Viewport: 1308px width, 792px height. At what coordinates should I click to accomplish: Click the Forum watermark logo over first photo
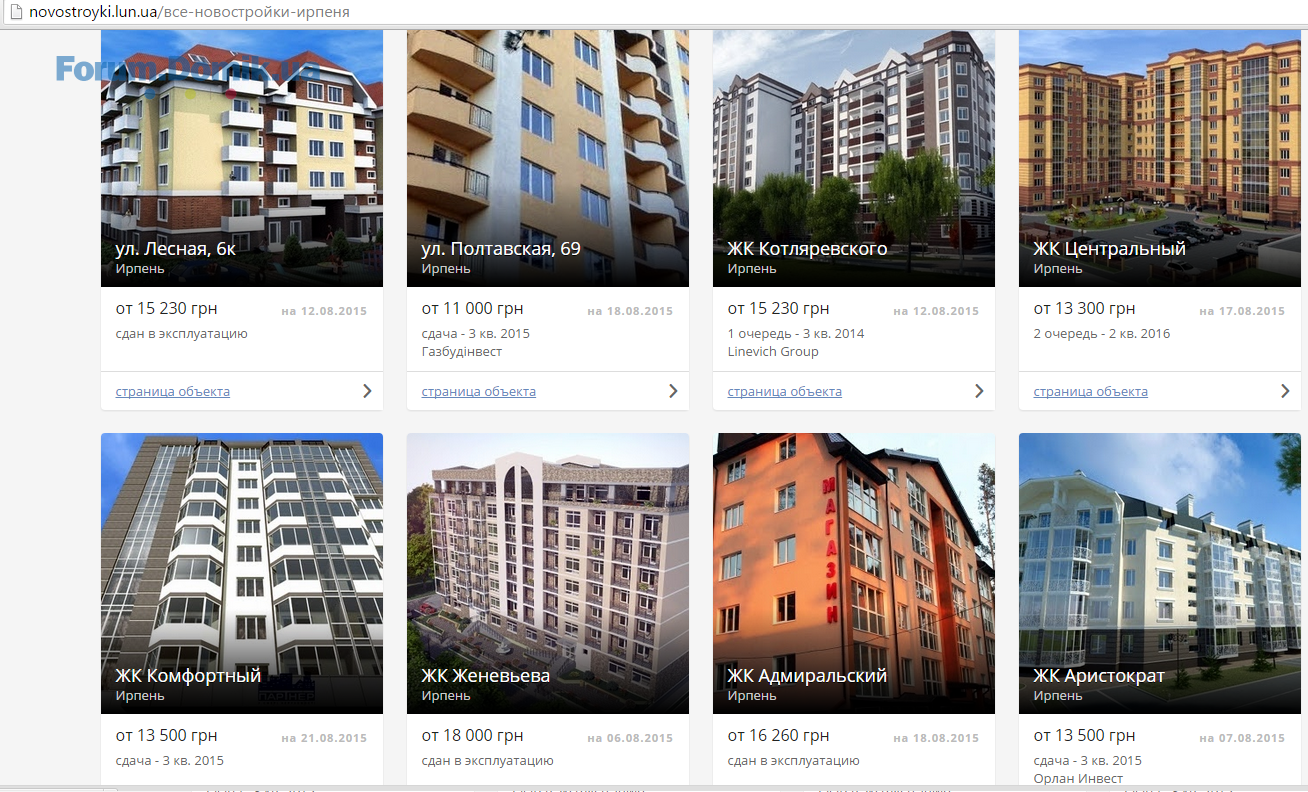click(187, 70)
